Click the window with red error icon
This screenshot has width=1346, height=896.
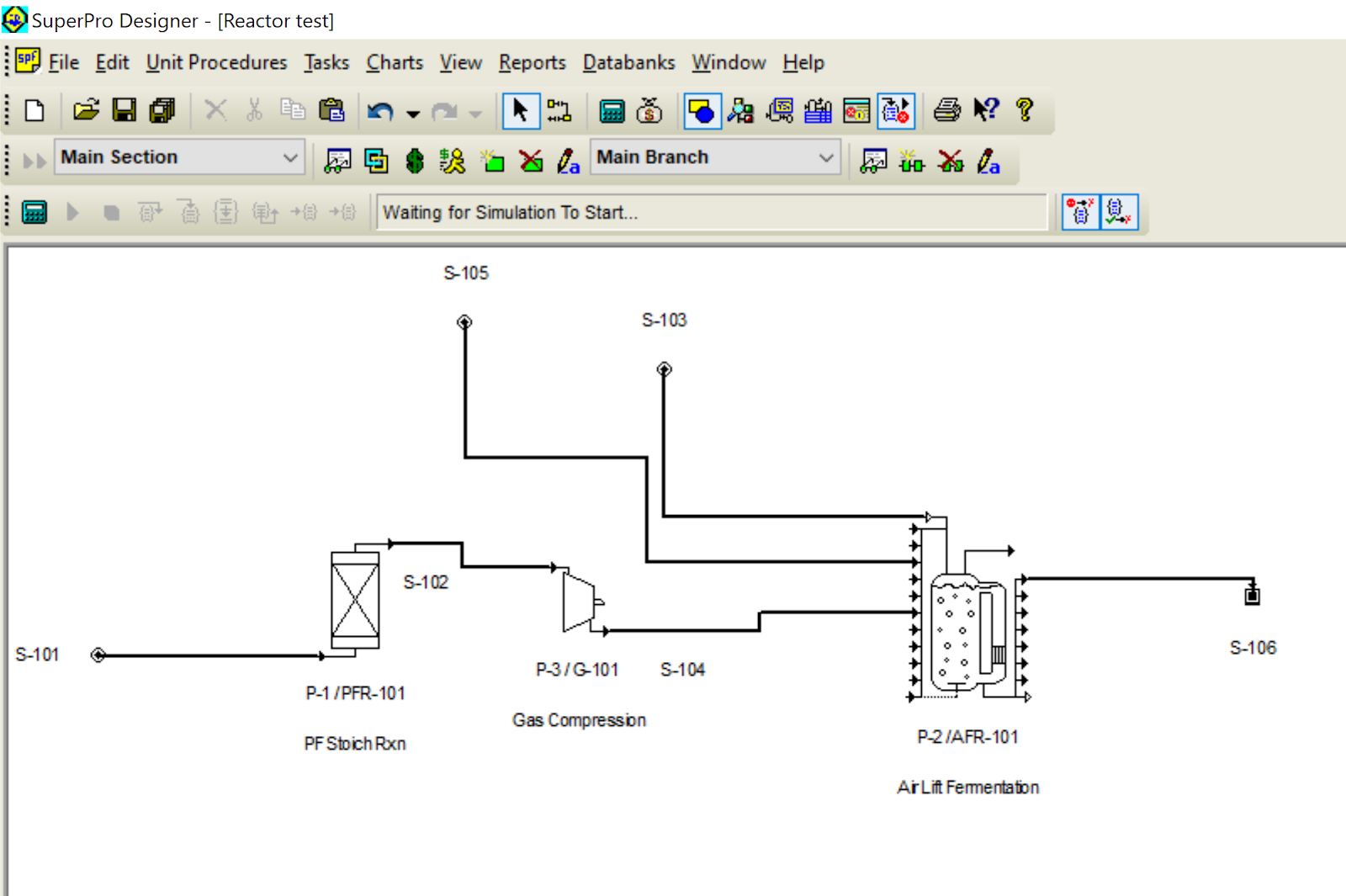click(x=856, y=110)
